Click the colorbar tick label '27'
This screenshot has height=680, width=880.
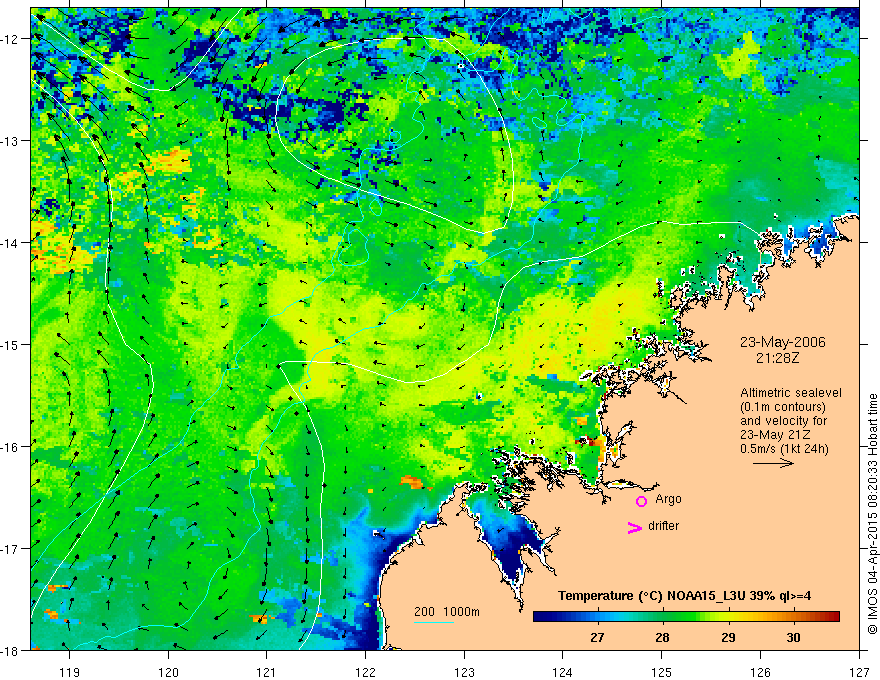click(597, 637)
